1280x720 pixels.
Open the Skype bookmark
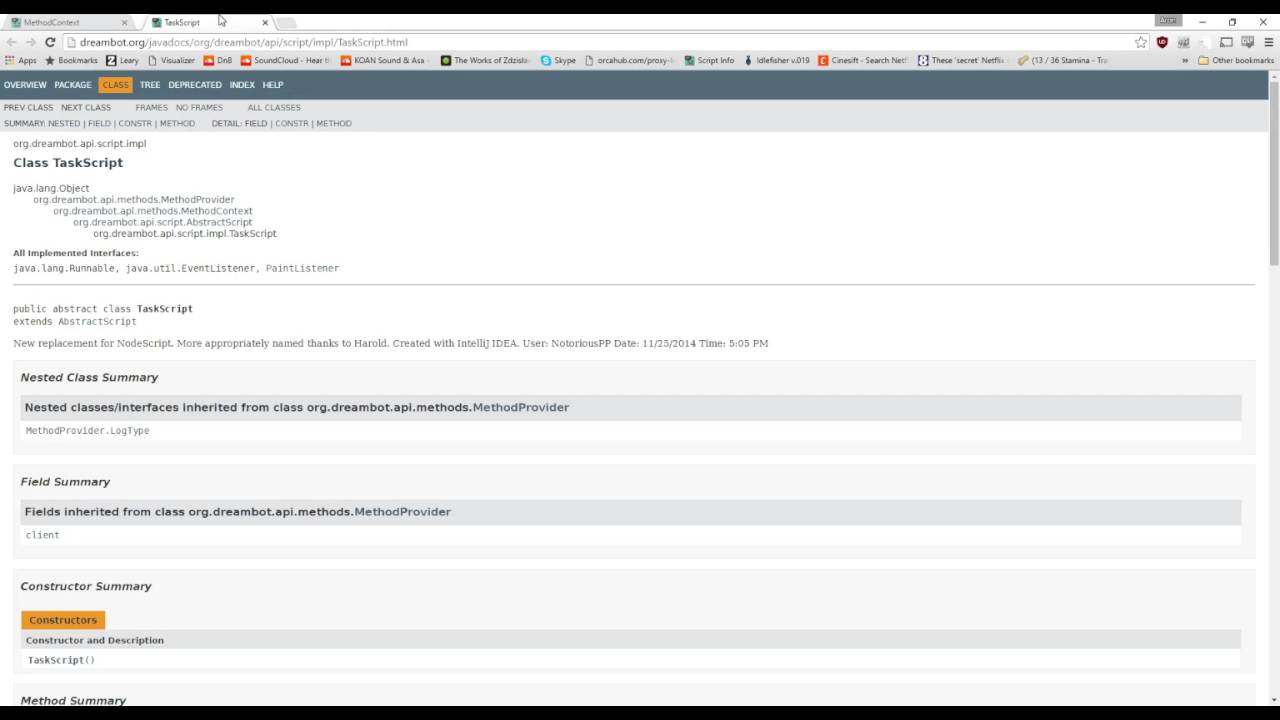(x=559, y=60)
